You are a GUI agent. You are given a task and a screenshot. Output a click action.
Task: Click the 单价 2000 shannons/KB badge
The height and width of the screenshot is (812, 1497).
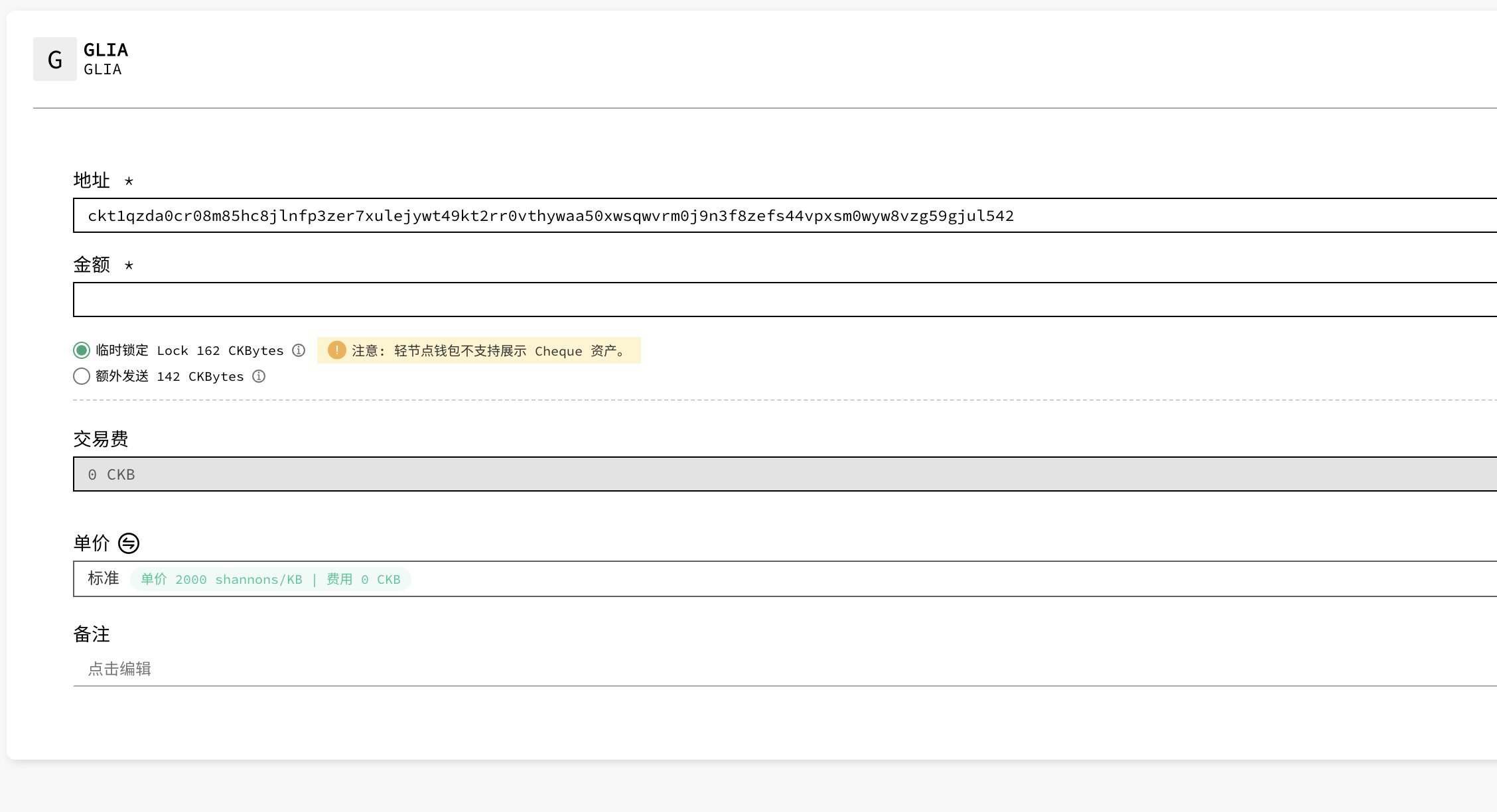pyautogui.click(x=271, y=579)
